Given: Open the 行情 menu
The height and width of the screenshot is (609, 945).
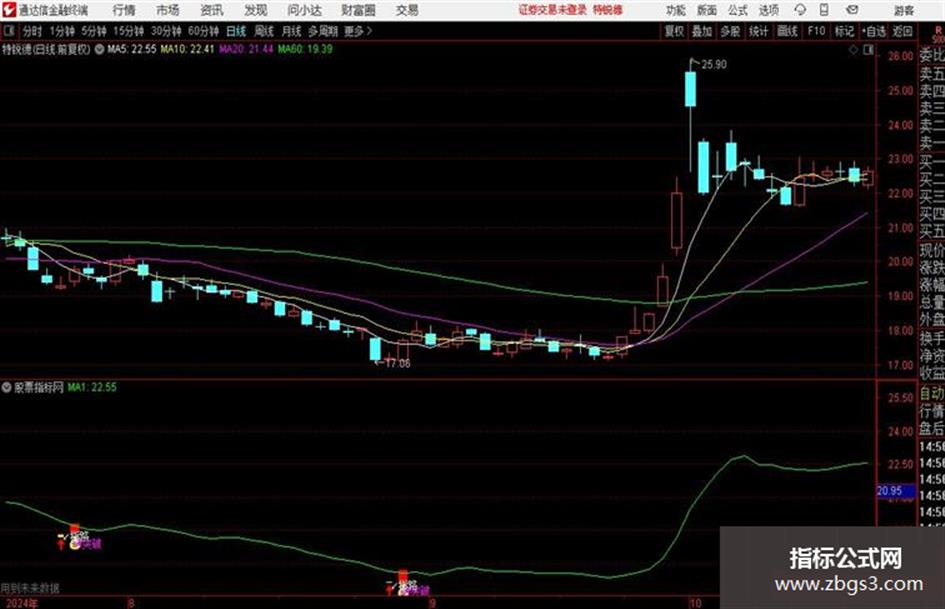Looking at the screenshot, I should pos(124,10).
